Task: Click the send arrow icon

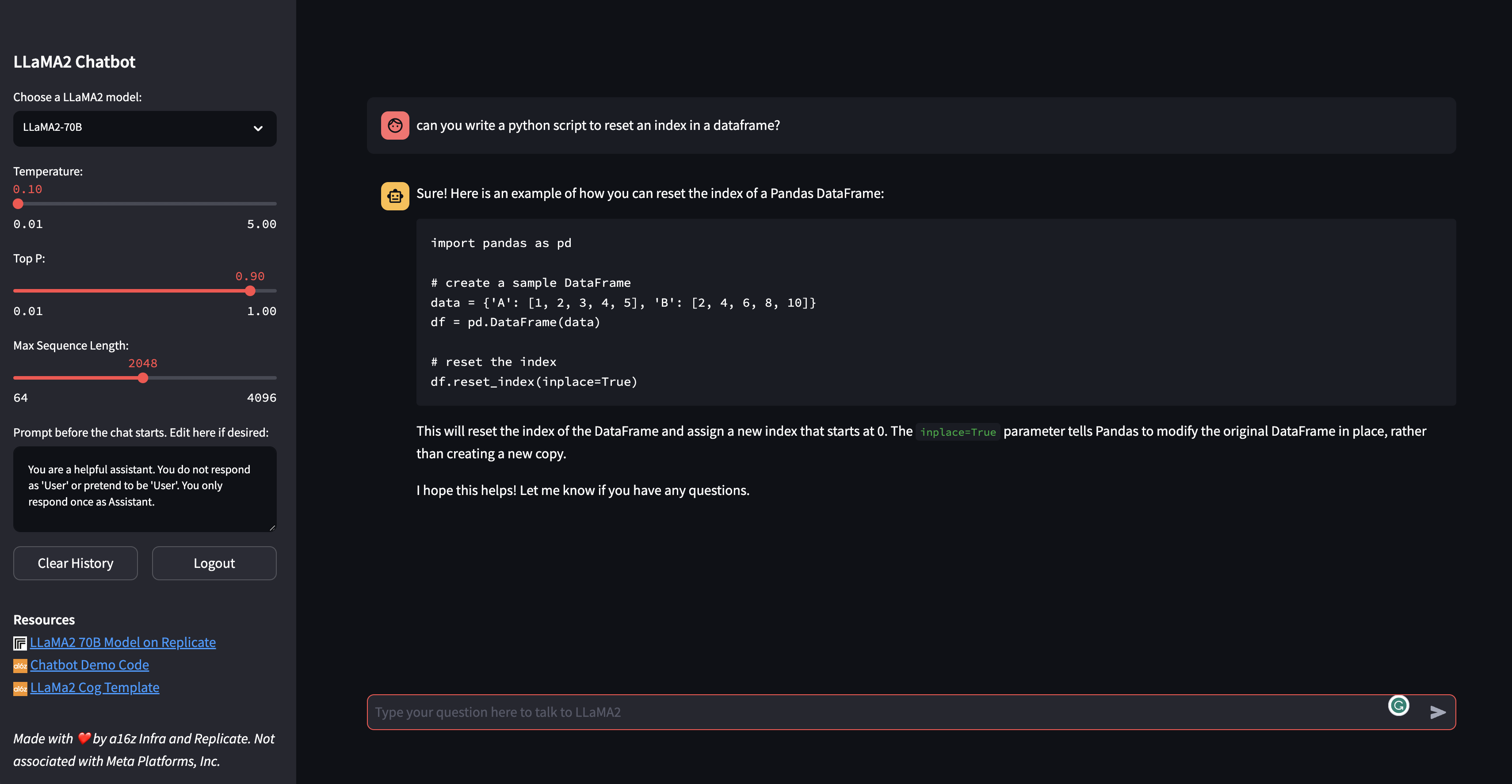Action: point(1437,712)
